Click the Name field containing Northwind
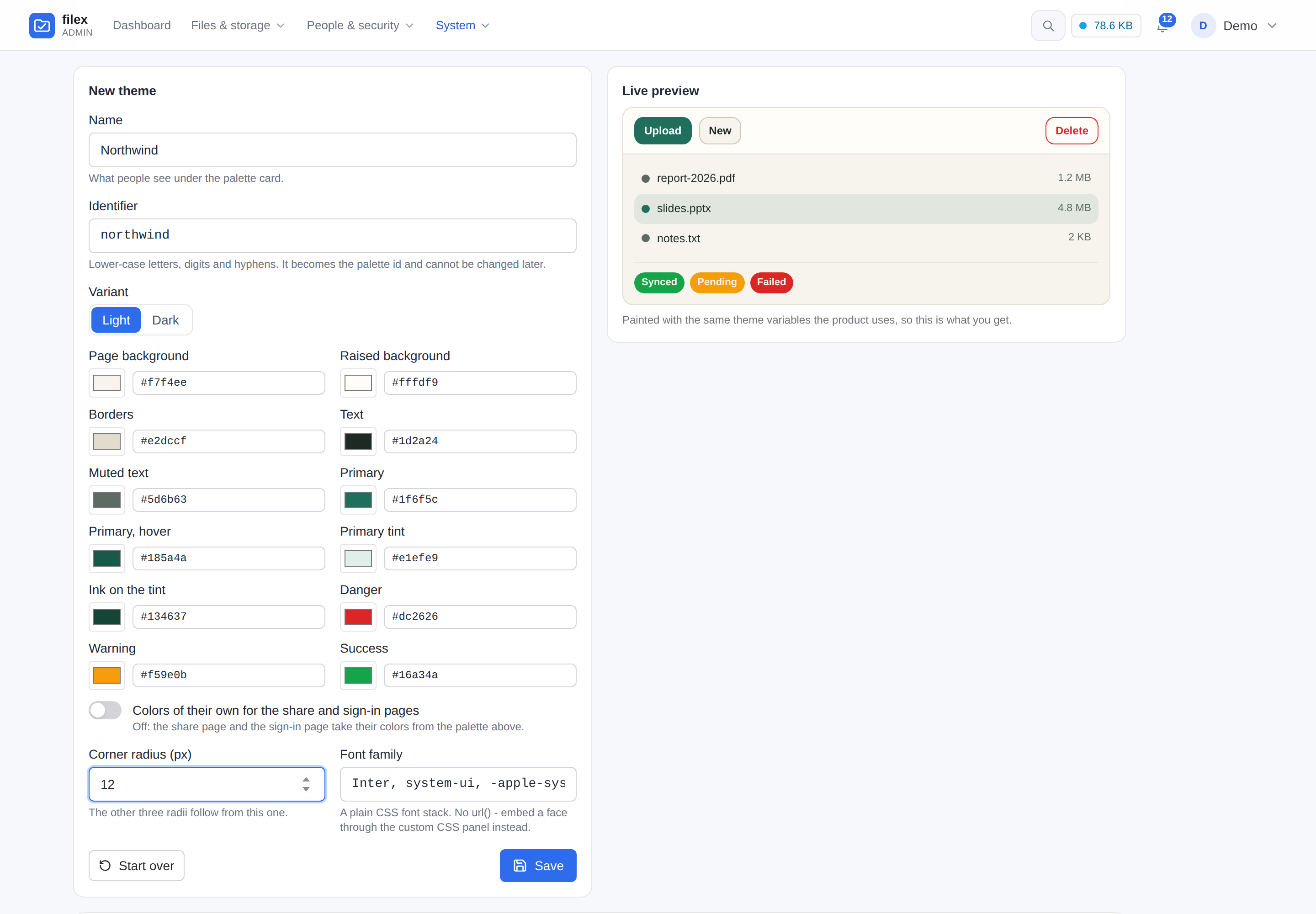1316x914 pixels. click(x=332, y=150)
